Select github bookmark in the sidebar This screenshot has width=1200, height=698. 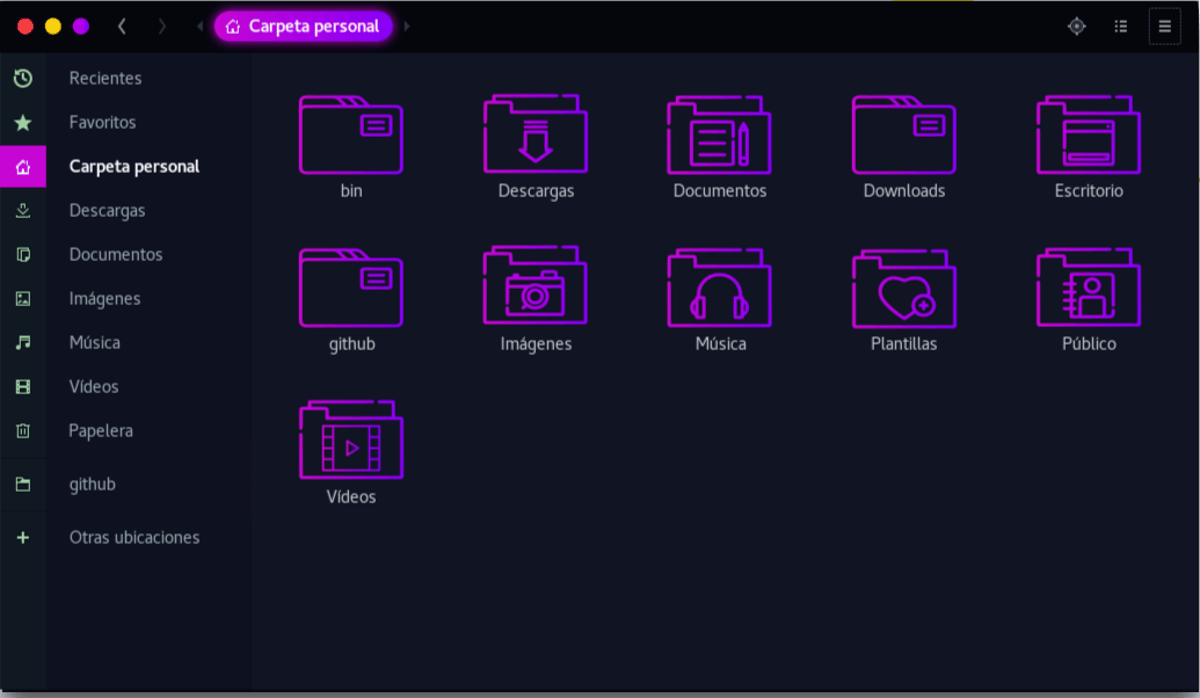click(x=92, y=485)
